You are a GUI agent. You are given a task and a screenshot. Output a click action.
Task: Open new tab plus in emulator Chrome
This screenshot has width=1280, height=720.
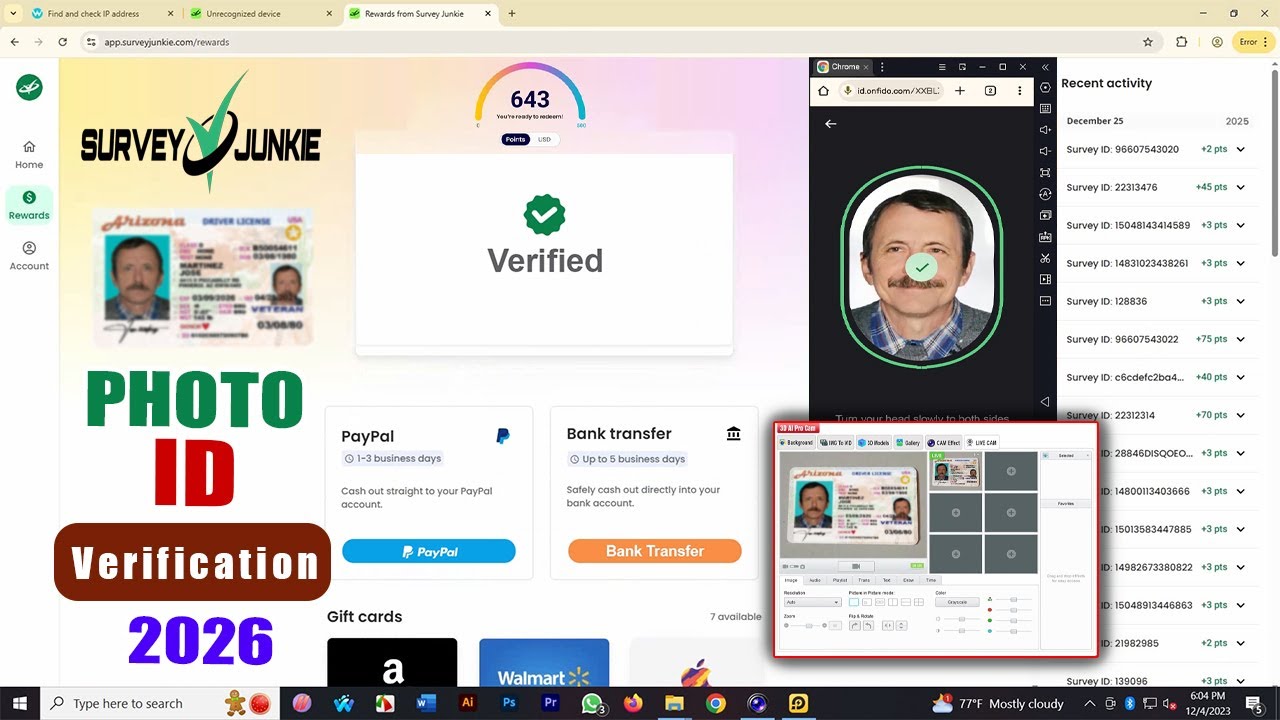pyautogui.click(x=960, y=90)
